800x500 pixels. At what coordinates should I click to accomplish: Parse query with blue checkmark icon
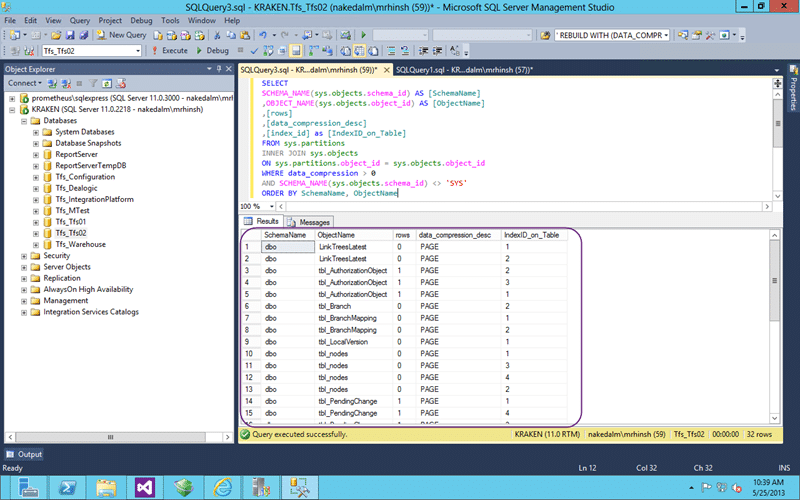pos(254,51)
